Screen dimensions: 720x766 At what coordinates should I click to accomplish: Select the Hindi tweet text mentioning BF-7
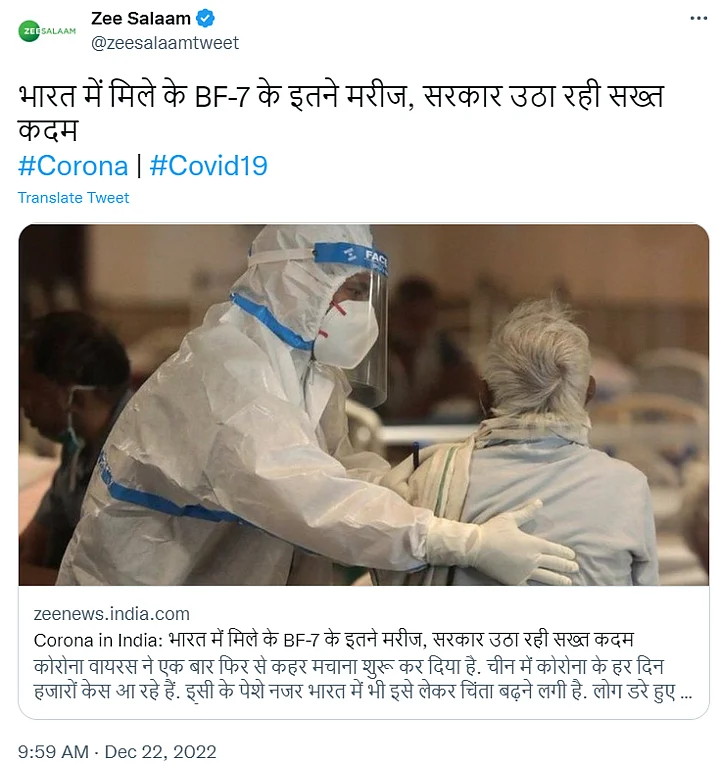click(341, 112)
